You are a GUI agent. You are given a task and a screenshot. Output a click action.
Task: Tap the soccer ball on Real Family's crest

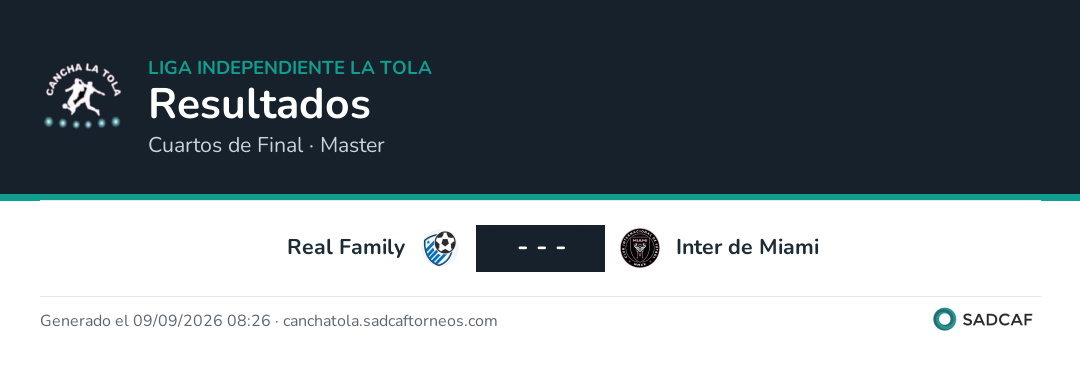[x=445, y=242]
